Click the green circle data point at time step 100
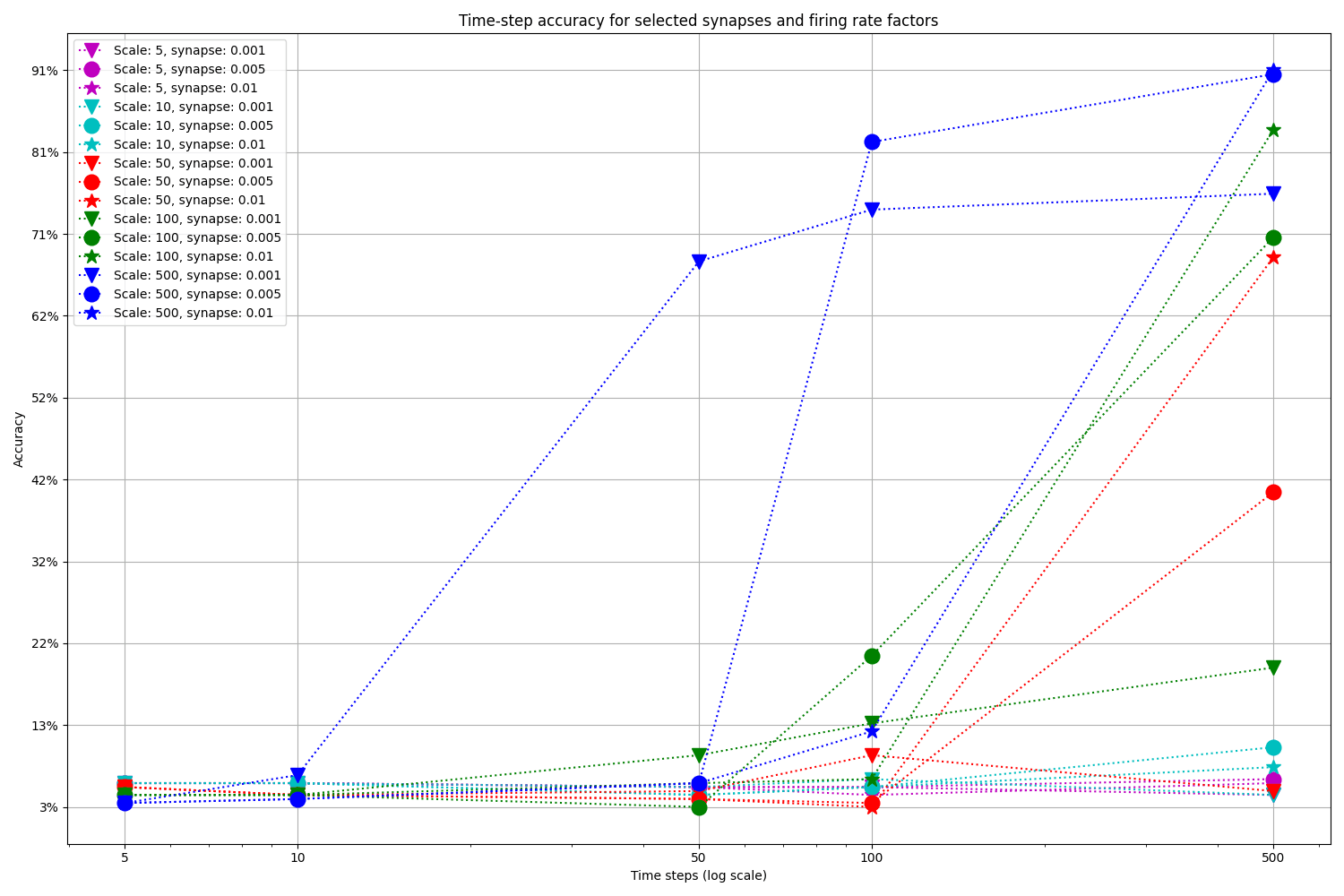Image resolution: width=1344 pixels, height=896 pixels. click(x=872, y=656)
